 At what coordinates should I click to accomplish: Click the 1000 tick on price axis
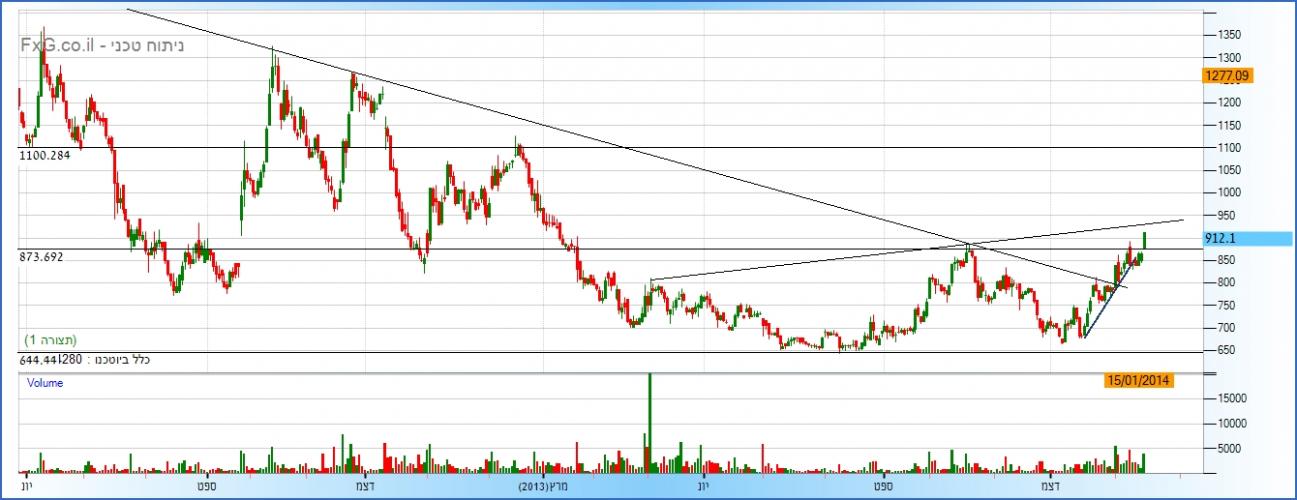[1230, 193]
